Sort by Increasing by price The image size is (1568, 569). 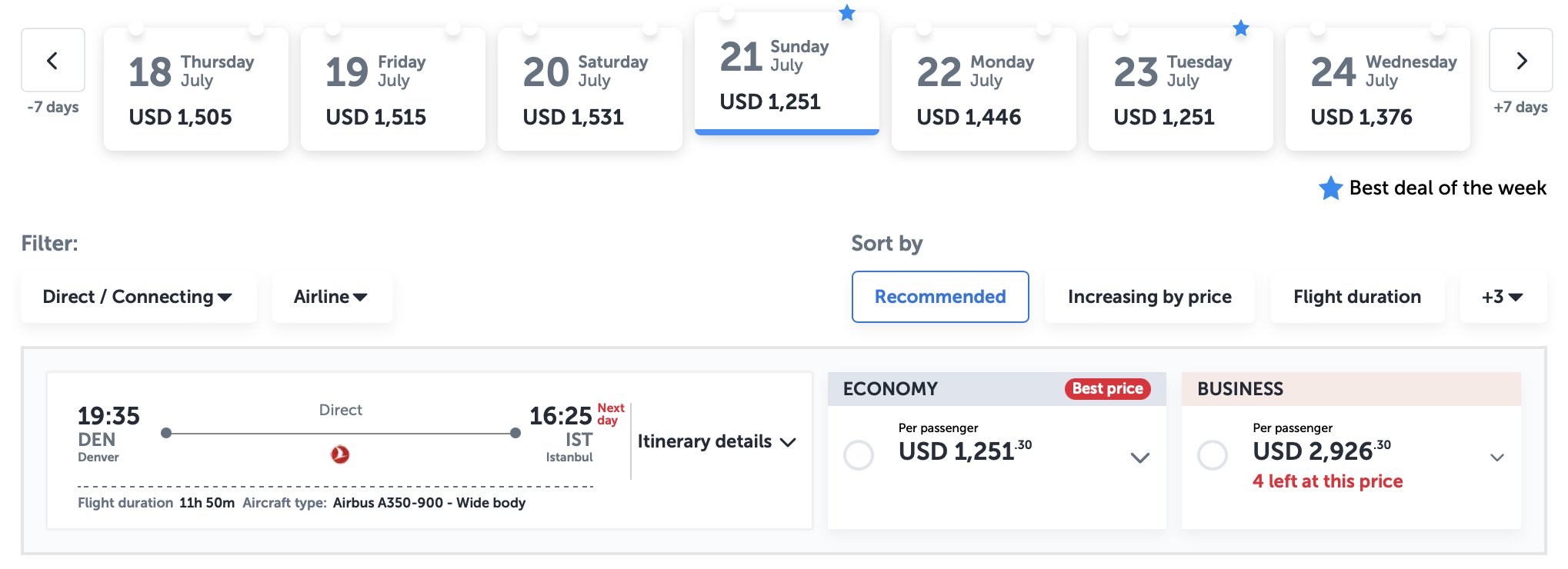tap(1149, 297)
